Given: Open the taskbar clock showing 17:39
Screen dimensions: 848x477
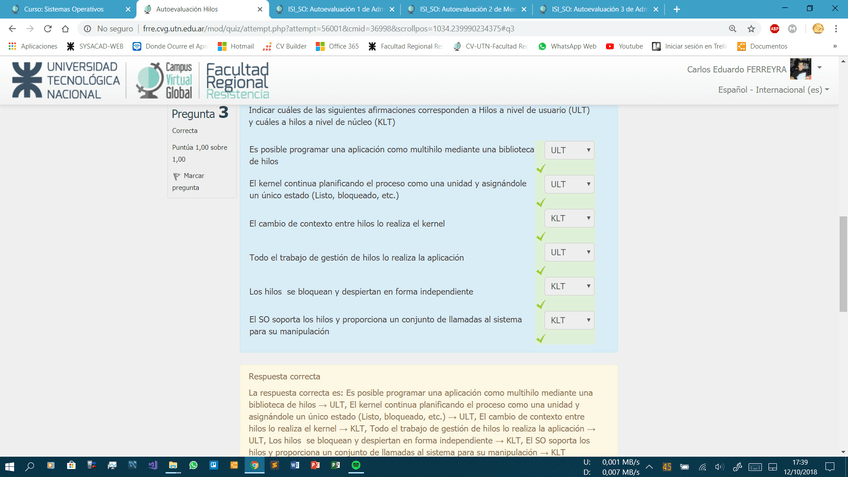Looking at the screenshot, I should (x=800, y=467).
